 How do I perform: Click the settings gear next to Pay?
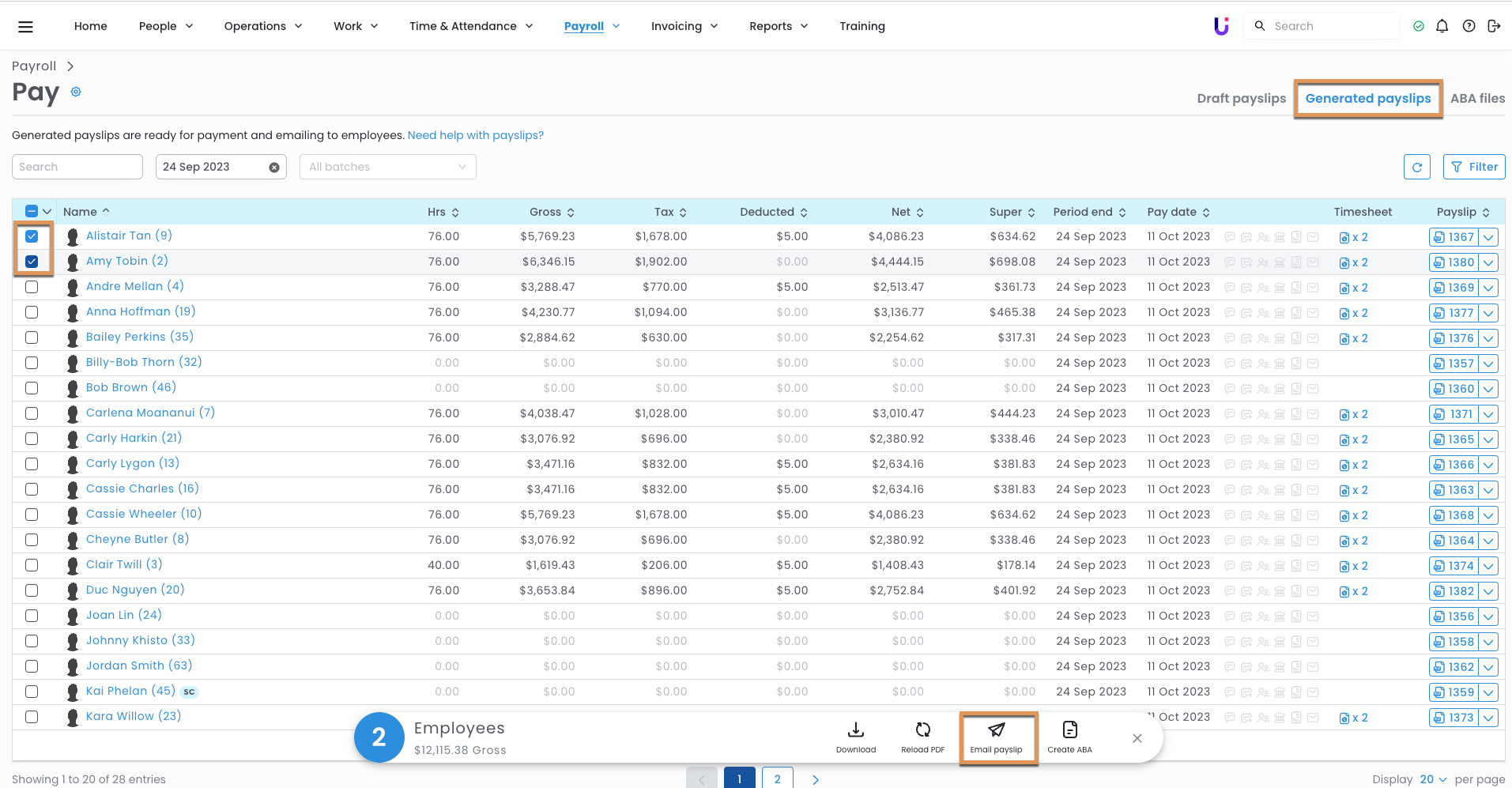pos(76,92)
